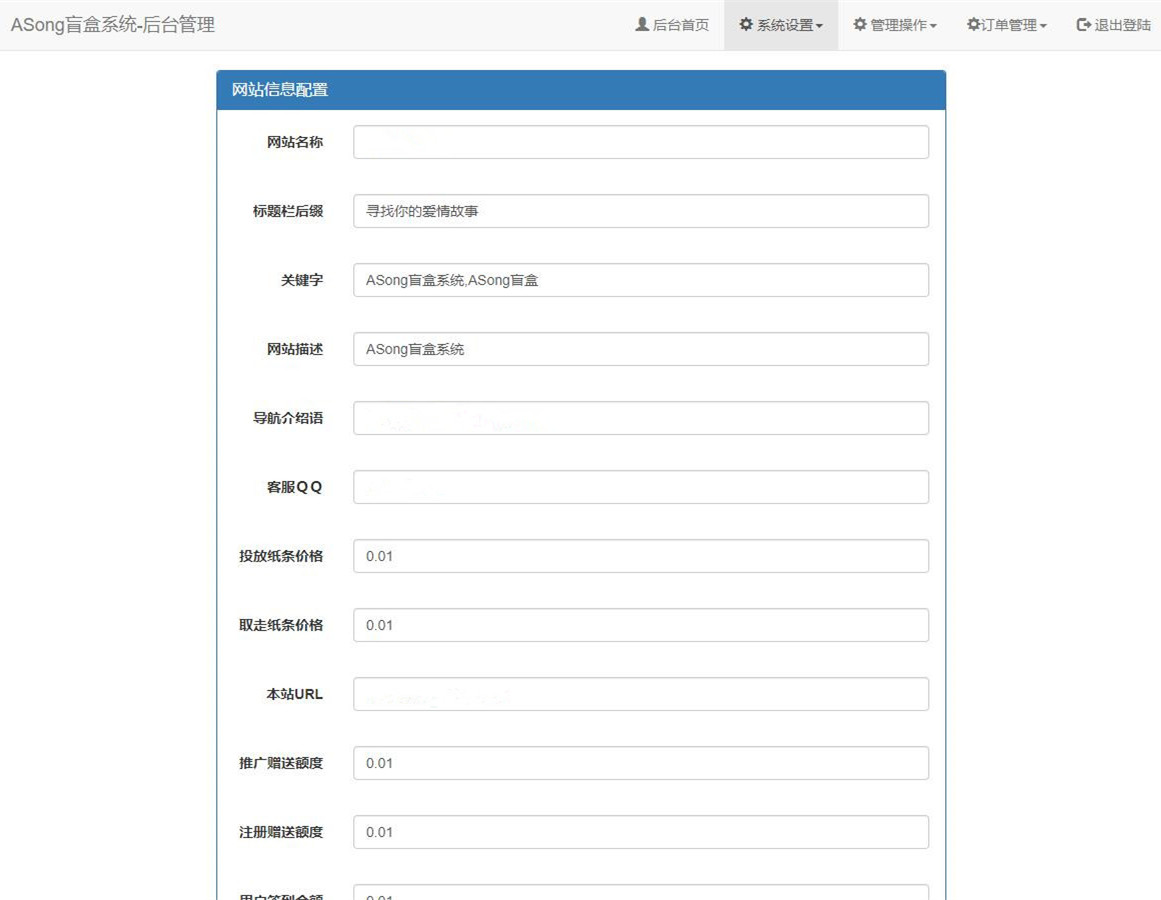Click the 标题栏后缀 field label
Screen dimensions: 1161x900
(288, 211)
